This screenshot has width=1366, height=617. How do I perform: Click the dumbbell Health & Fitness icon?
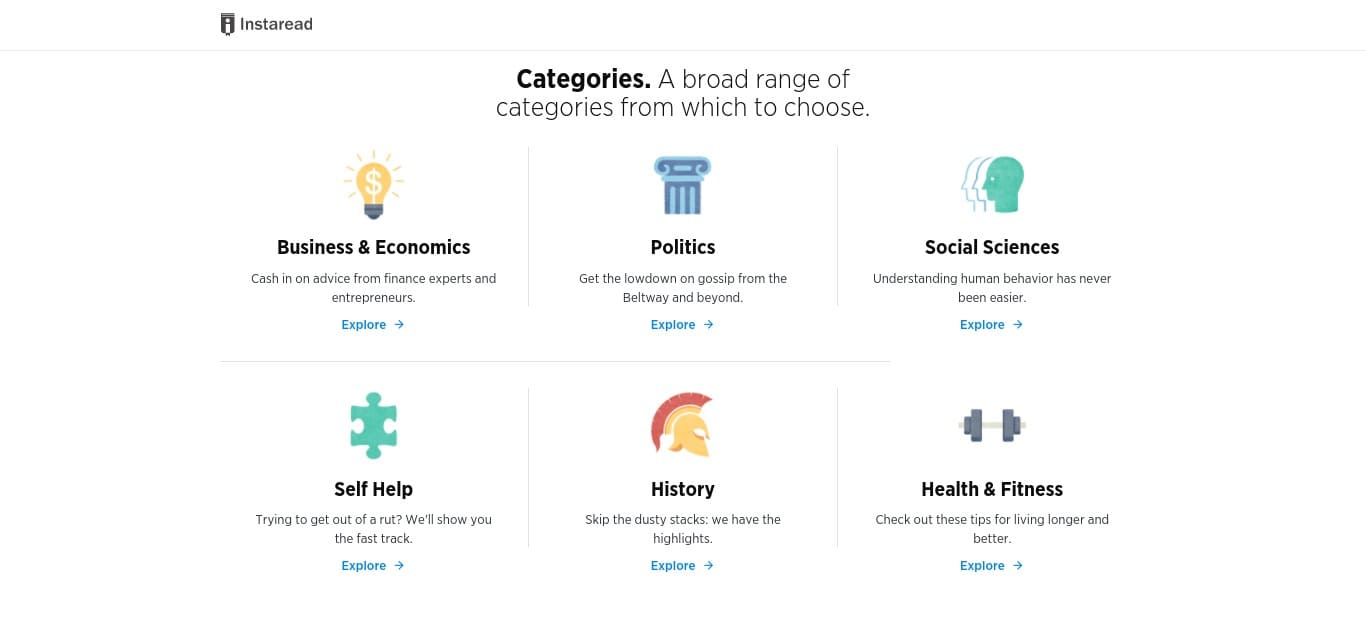[992, 425]
